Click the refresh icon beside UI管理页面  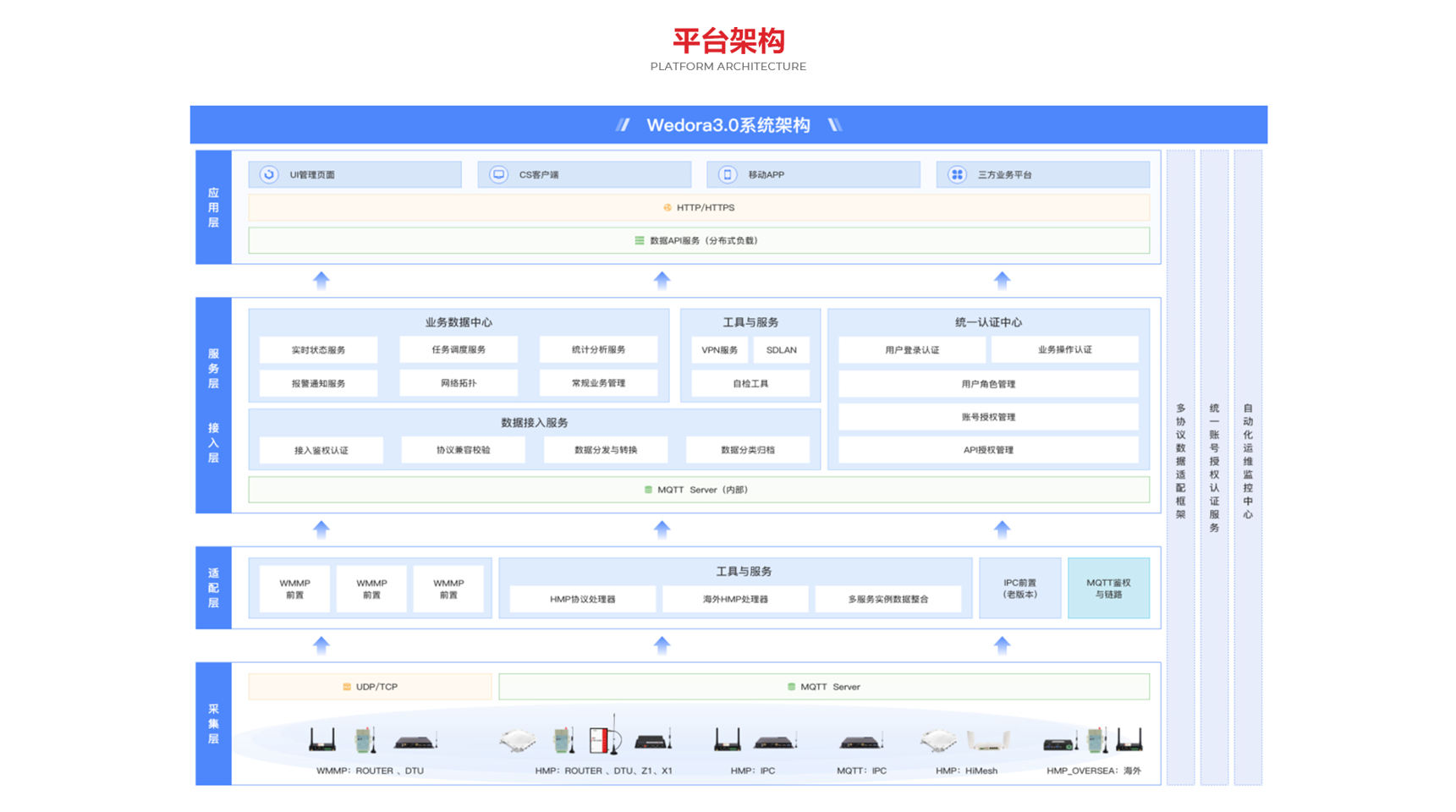click(x=269, y=174)
